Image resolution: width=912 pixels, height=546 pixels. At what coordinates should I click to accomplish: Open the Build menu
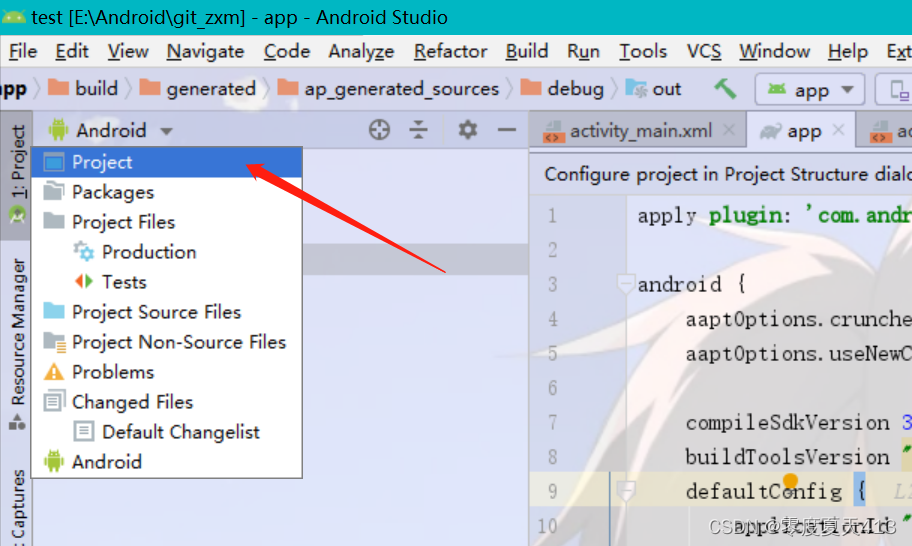527,52
